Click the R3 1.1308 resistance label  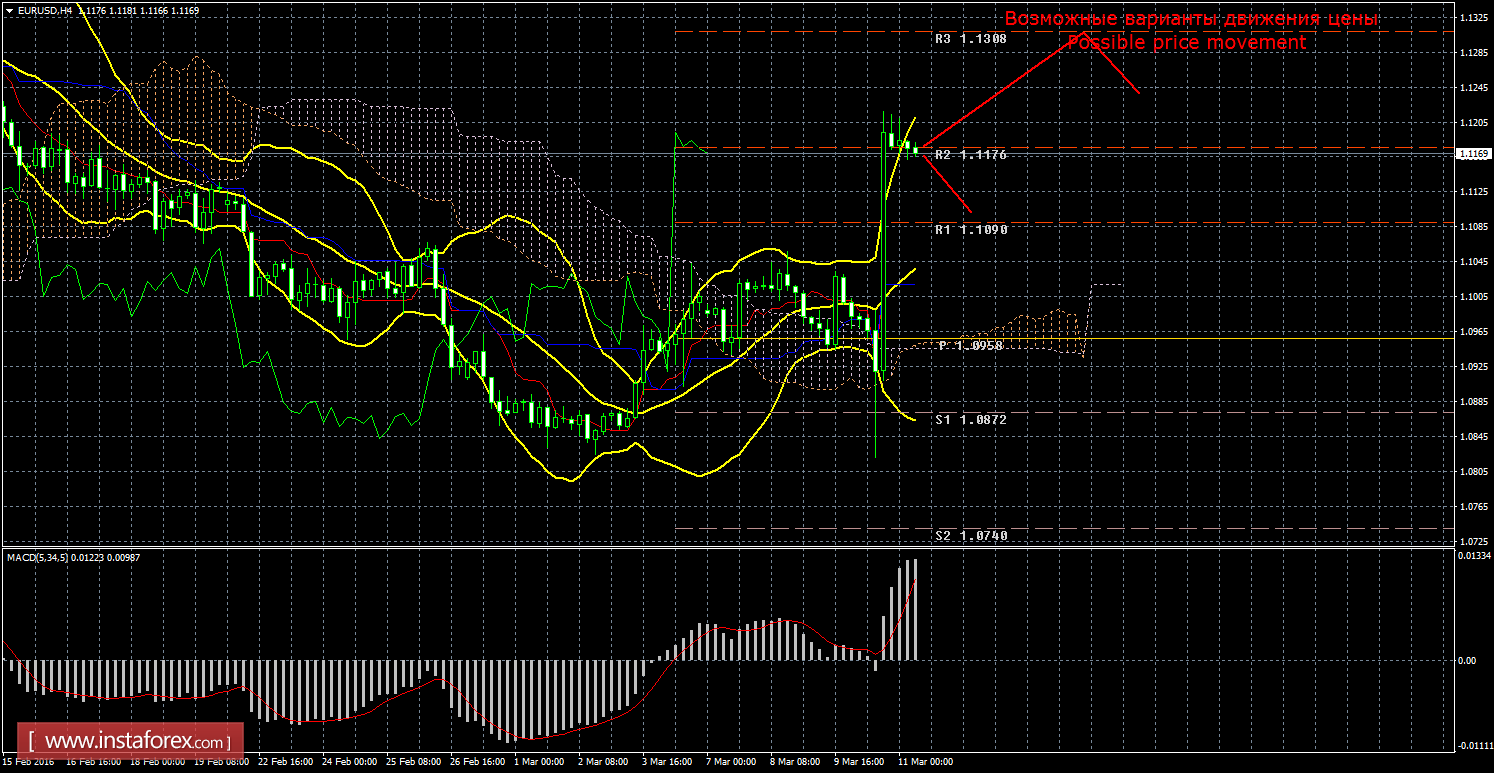click(970, 39)
